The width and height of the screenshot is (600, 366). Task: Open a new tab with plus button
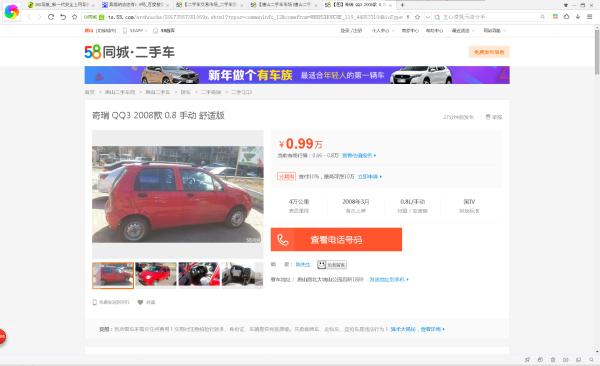coord(402,5)
